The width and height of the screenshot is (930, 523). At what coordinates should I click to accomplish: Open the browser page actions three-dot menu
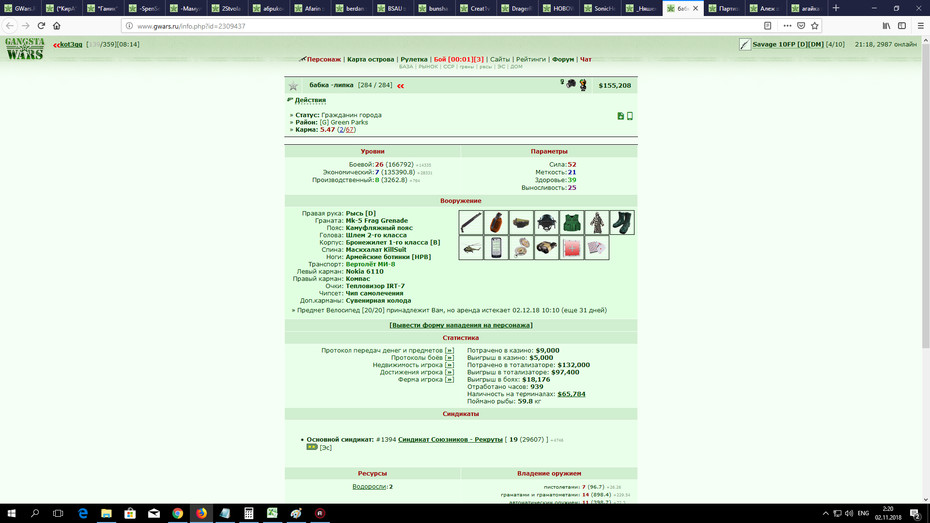coord(787,25)
